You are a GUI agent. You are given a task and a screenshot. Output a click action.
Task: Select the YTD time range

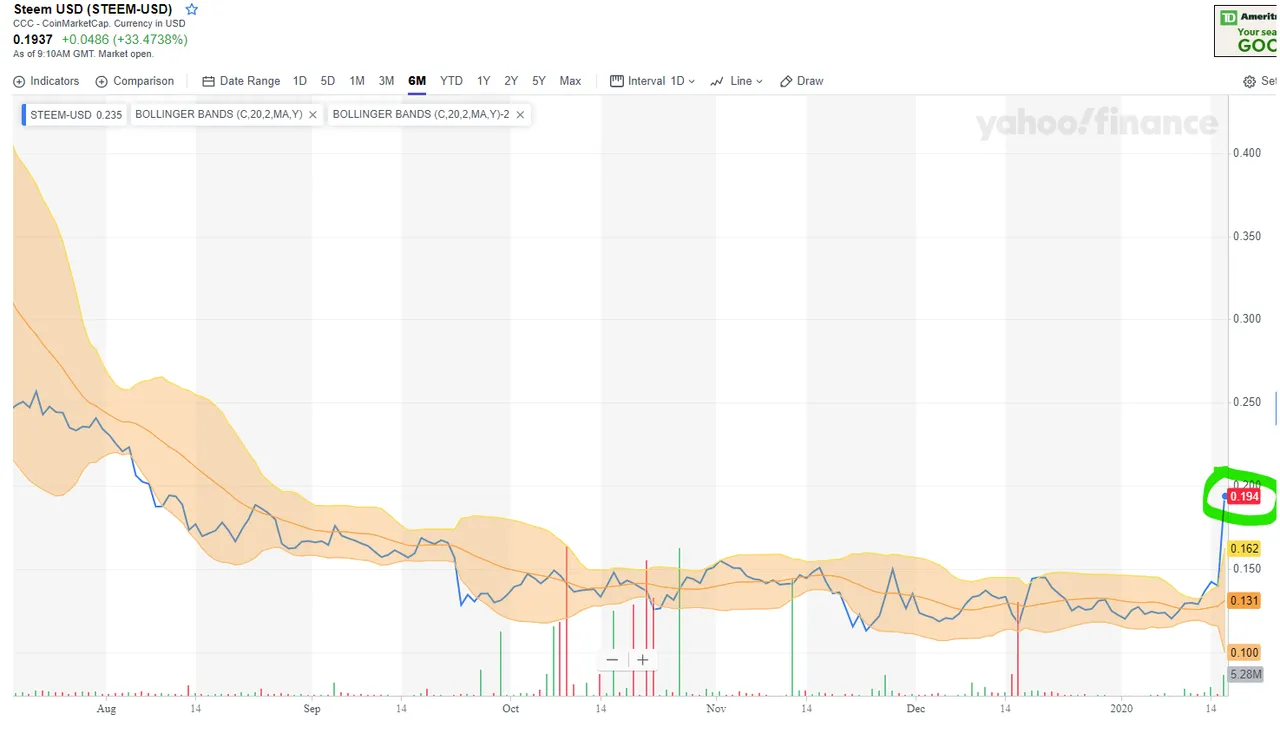[x=451, y=81]
